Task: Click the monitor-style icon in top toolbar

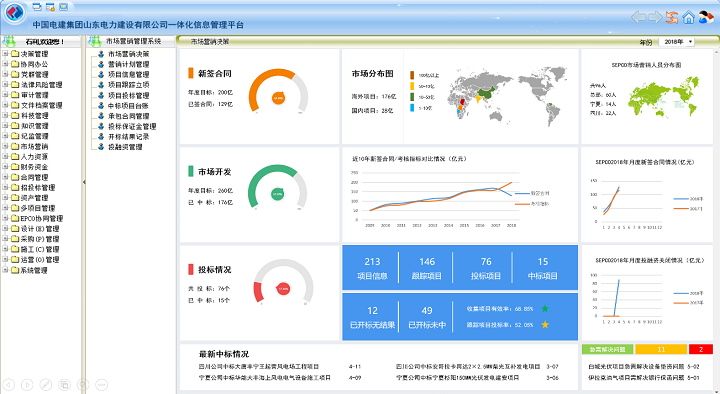Action: (64, 6)
